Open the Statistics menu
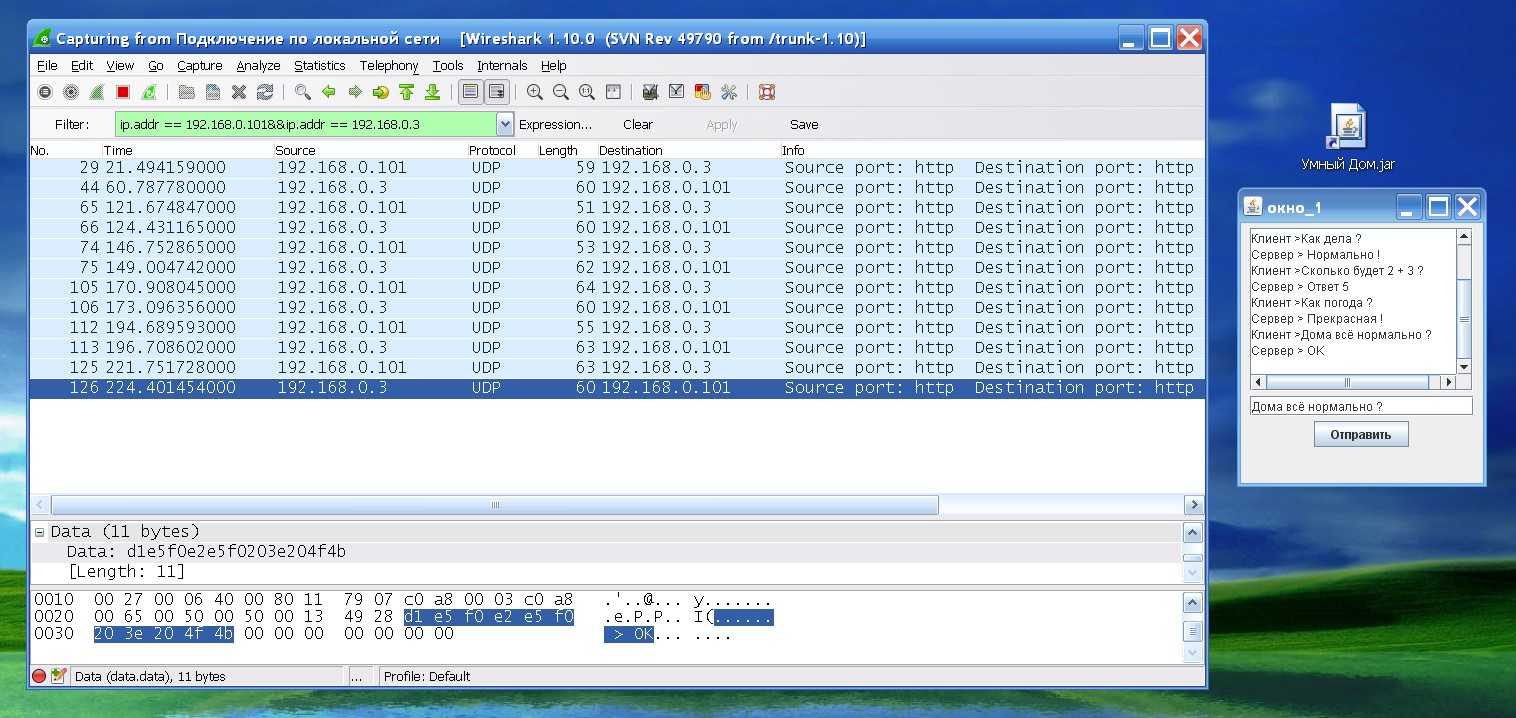 319,66
